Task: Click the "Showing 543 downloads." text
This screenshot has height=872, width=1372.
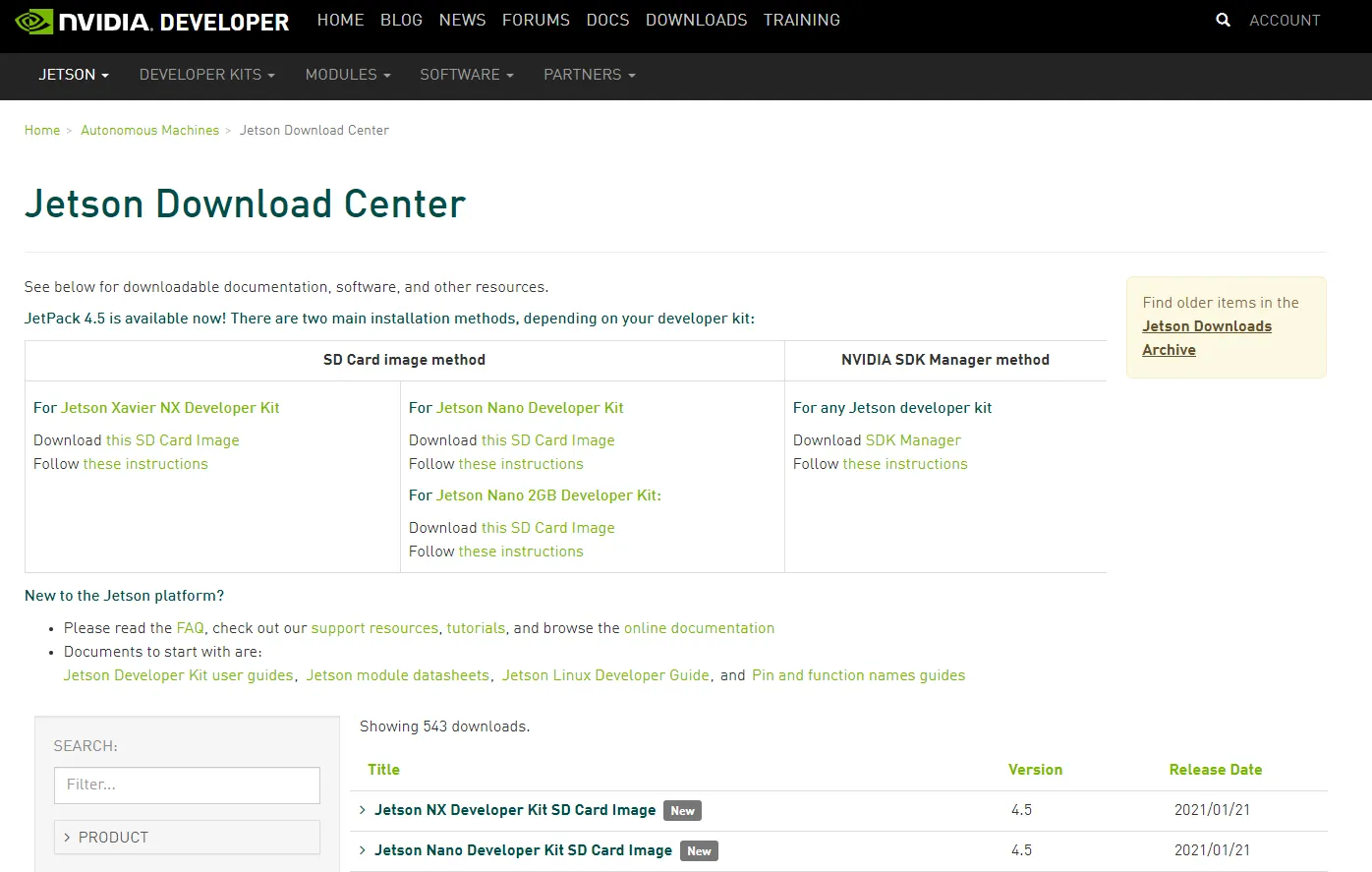Action: tap(444, 727)
